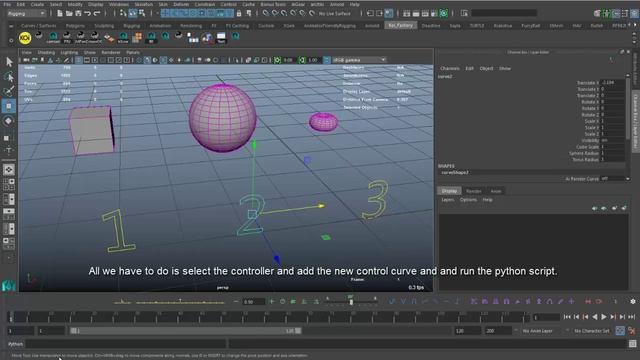Open the Script Editor icon
The width and height of the screenshot is (640, 360).
click(632, 344)
